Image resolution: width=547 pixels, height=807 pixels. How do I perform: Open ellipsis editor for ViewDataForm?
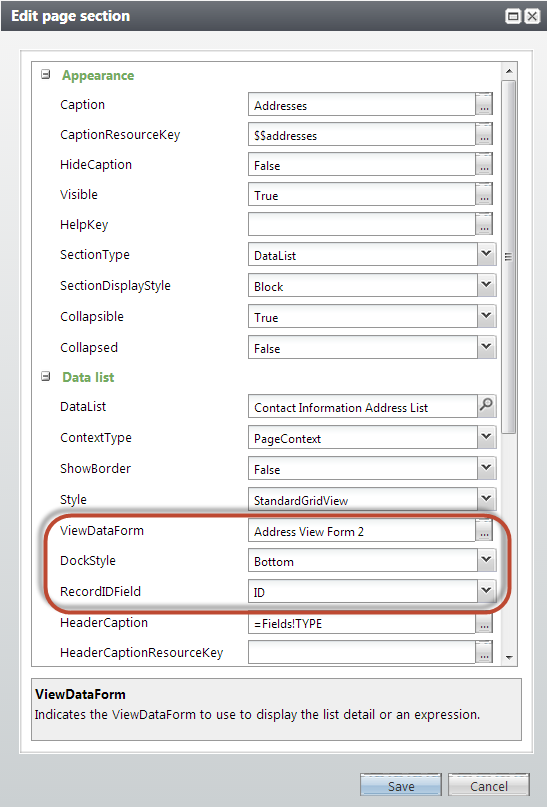[484, 530]
